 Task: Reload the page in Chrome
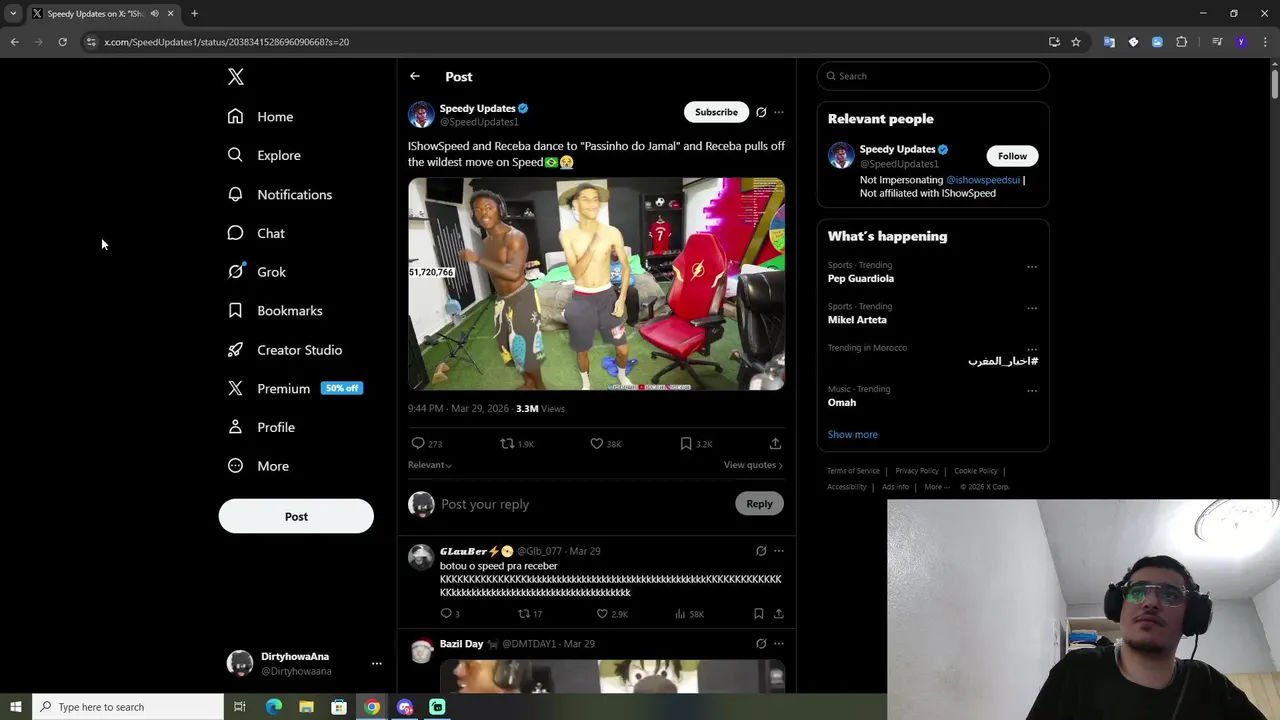62,42
